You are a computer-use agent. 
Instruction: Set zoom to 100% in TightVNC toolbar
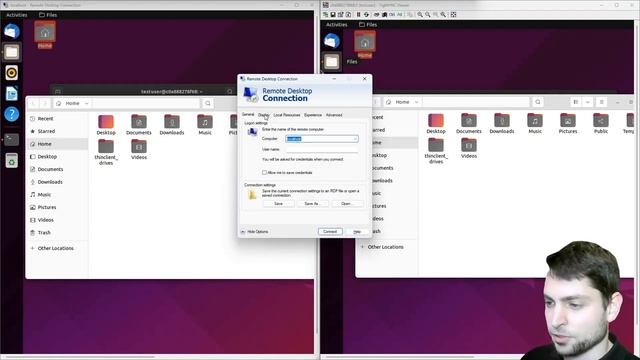pyautogui.click(x=436, y=15)
